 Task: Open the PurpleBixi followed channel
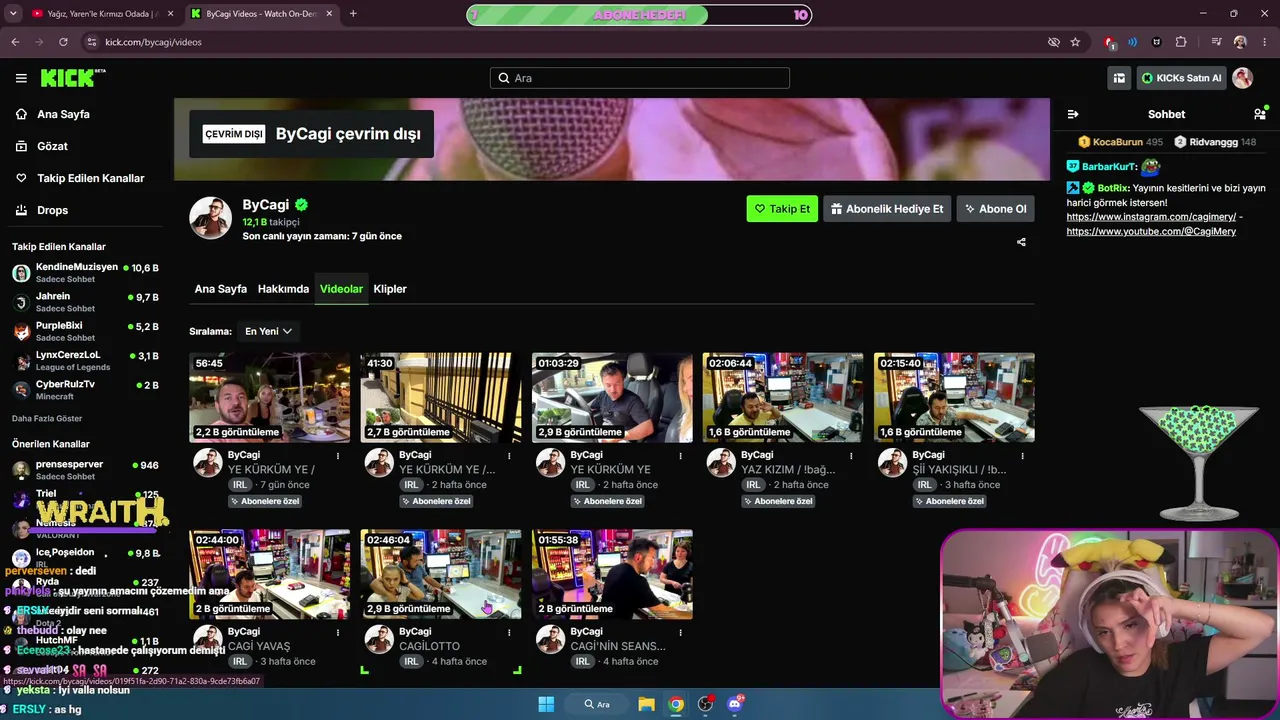pos(85,331)
